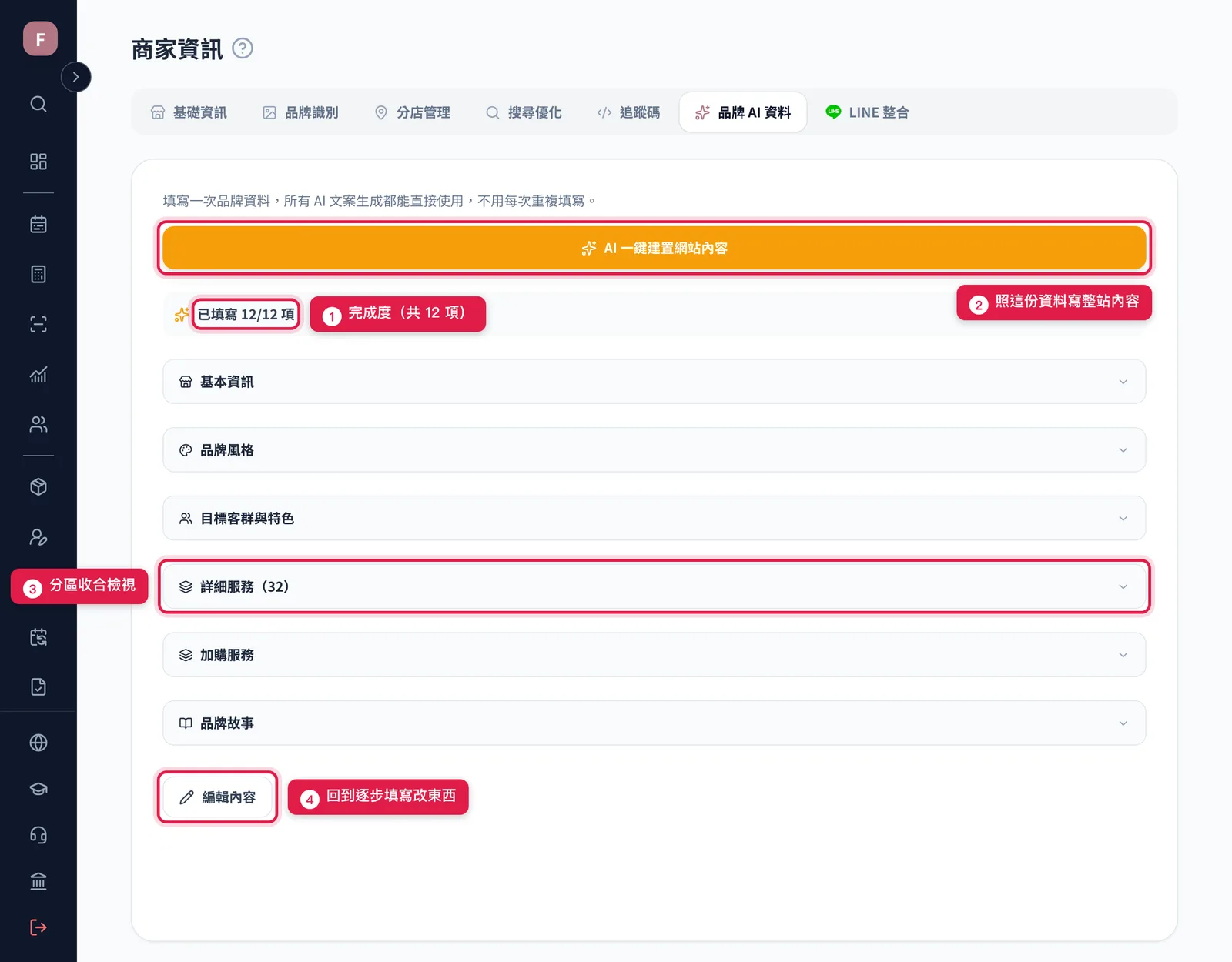1232x962 pixels.
Task: Expand the sidebar with arrow toggle
Action: [75, 77]
